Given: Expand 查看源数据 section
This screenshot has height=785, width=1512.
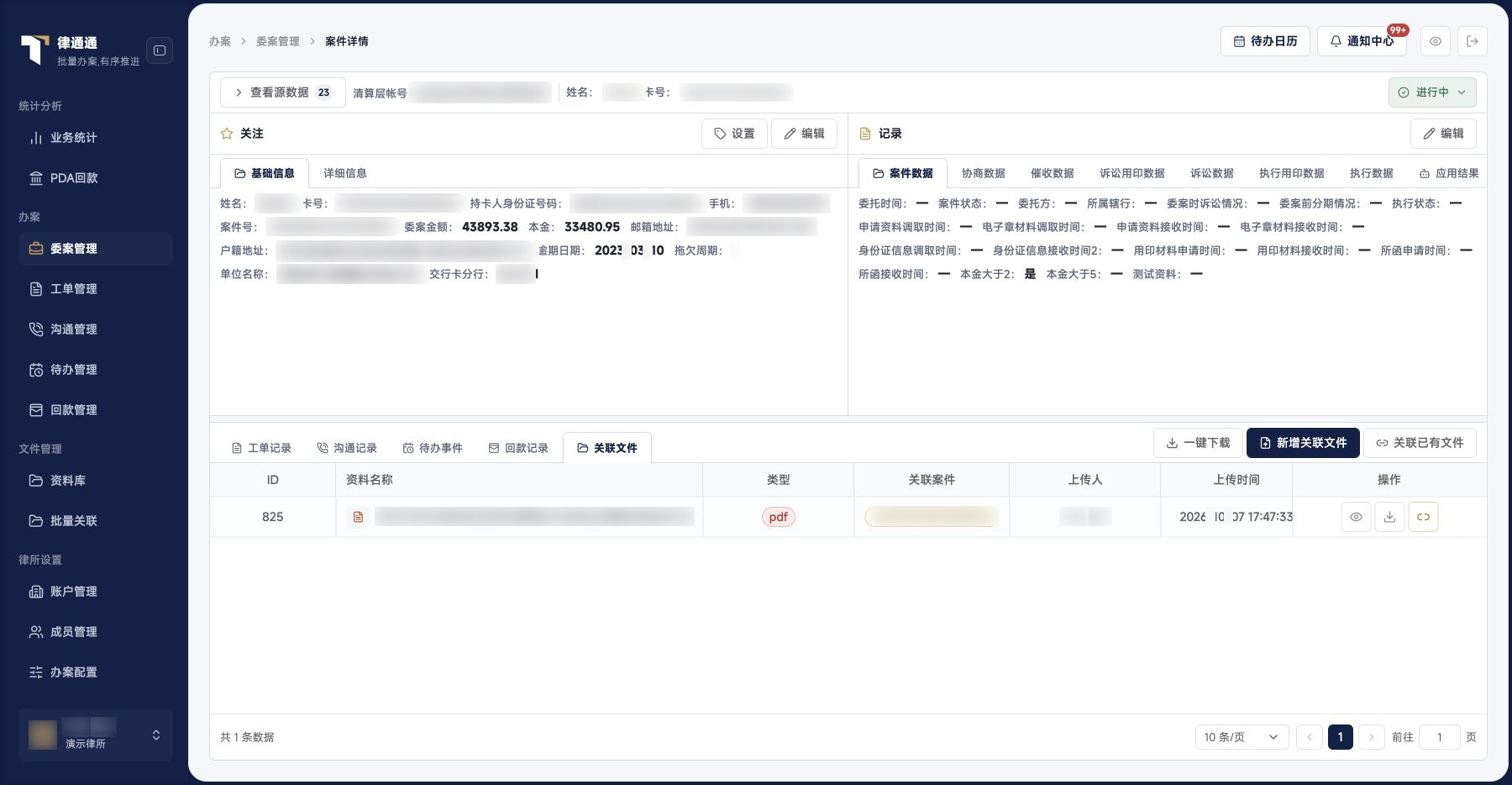Looking at the screenshot, I should click(282, 92).
